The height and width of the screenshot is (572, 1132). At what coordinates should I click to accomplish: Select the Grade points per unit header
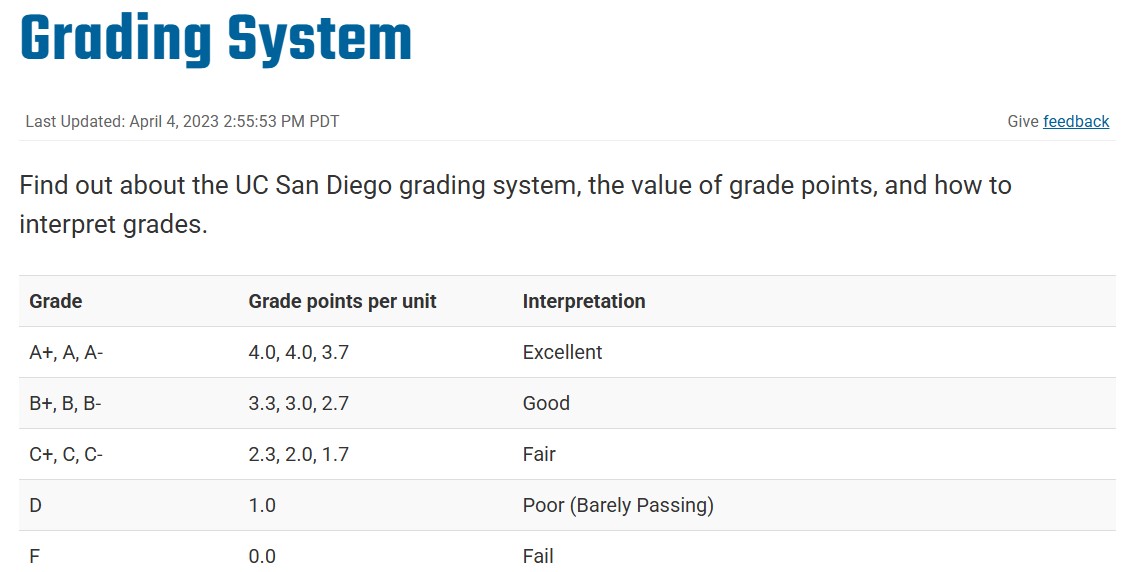[x=342, y=301]
